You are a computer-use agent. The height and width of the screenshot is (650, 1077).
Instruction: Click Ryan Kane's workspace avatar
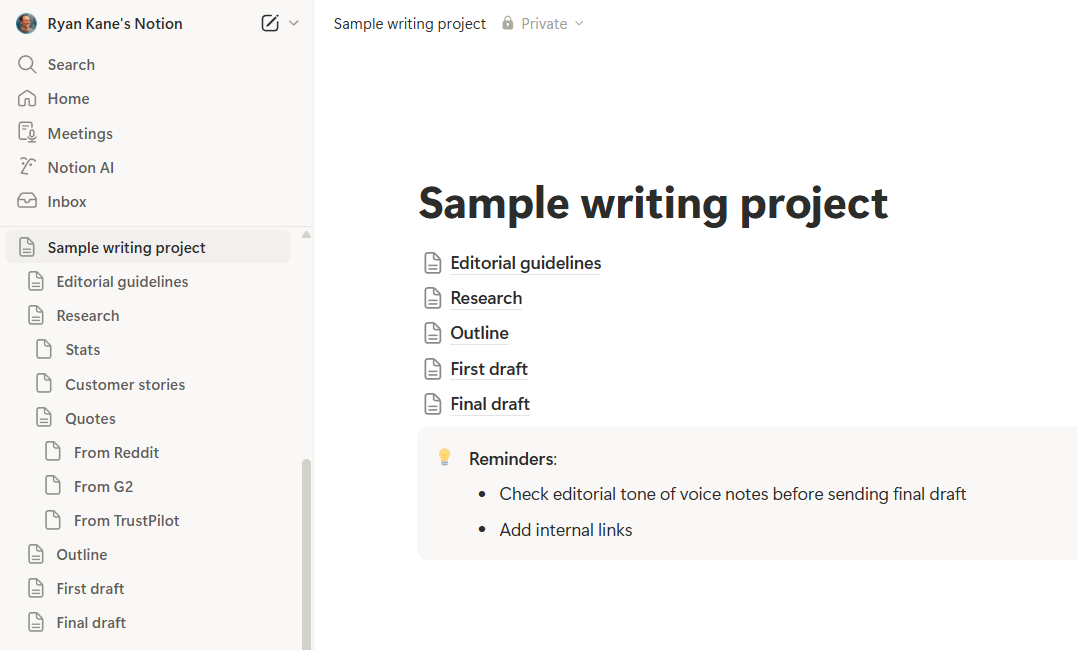pos(26,23)
